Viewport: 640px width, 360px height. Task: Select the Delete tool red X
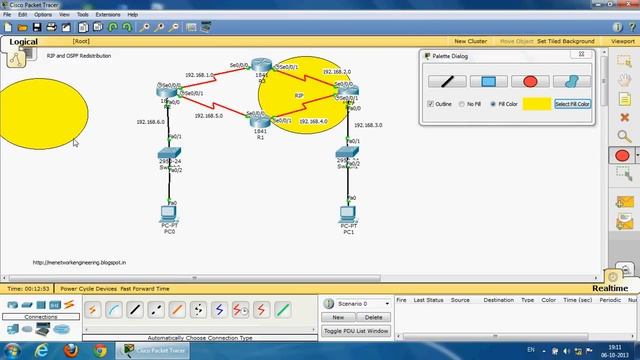point(624,118)
